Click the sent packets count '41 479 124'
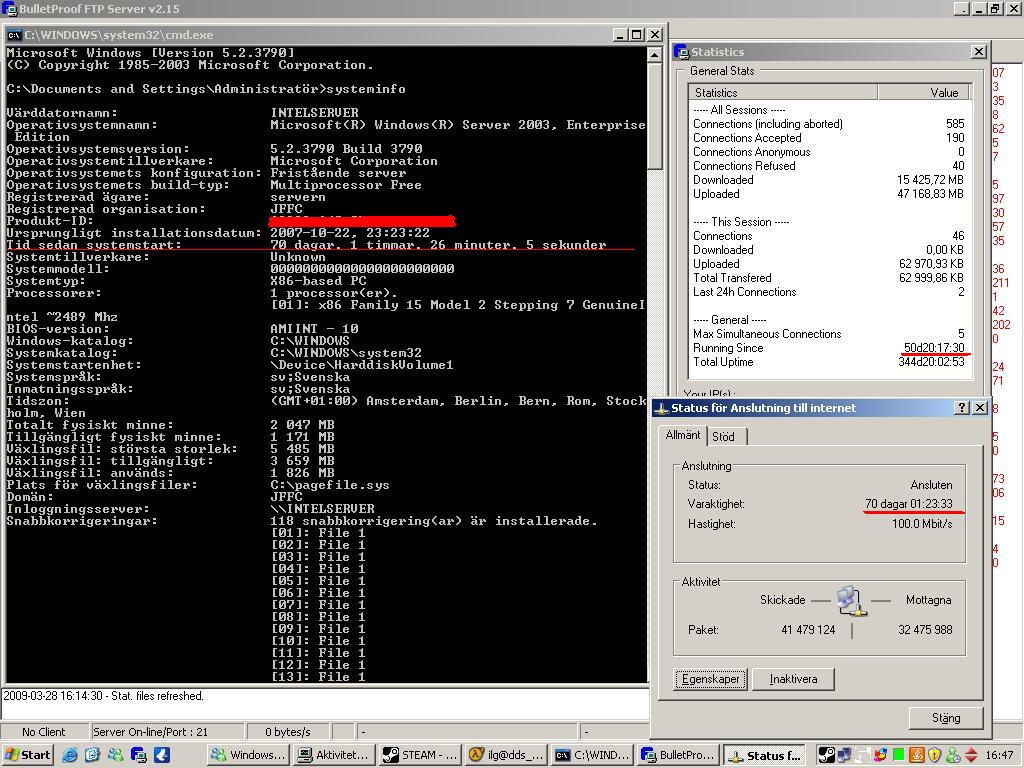The height and width of the screenshot is (768, 1024). click(x=808, y=630)
